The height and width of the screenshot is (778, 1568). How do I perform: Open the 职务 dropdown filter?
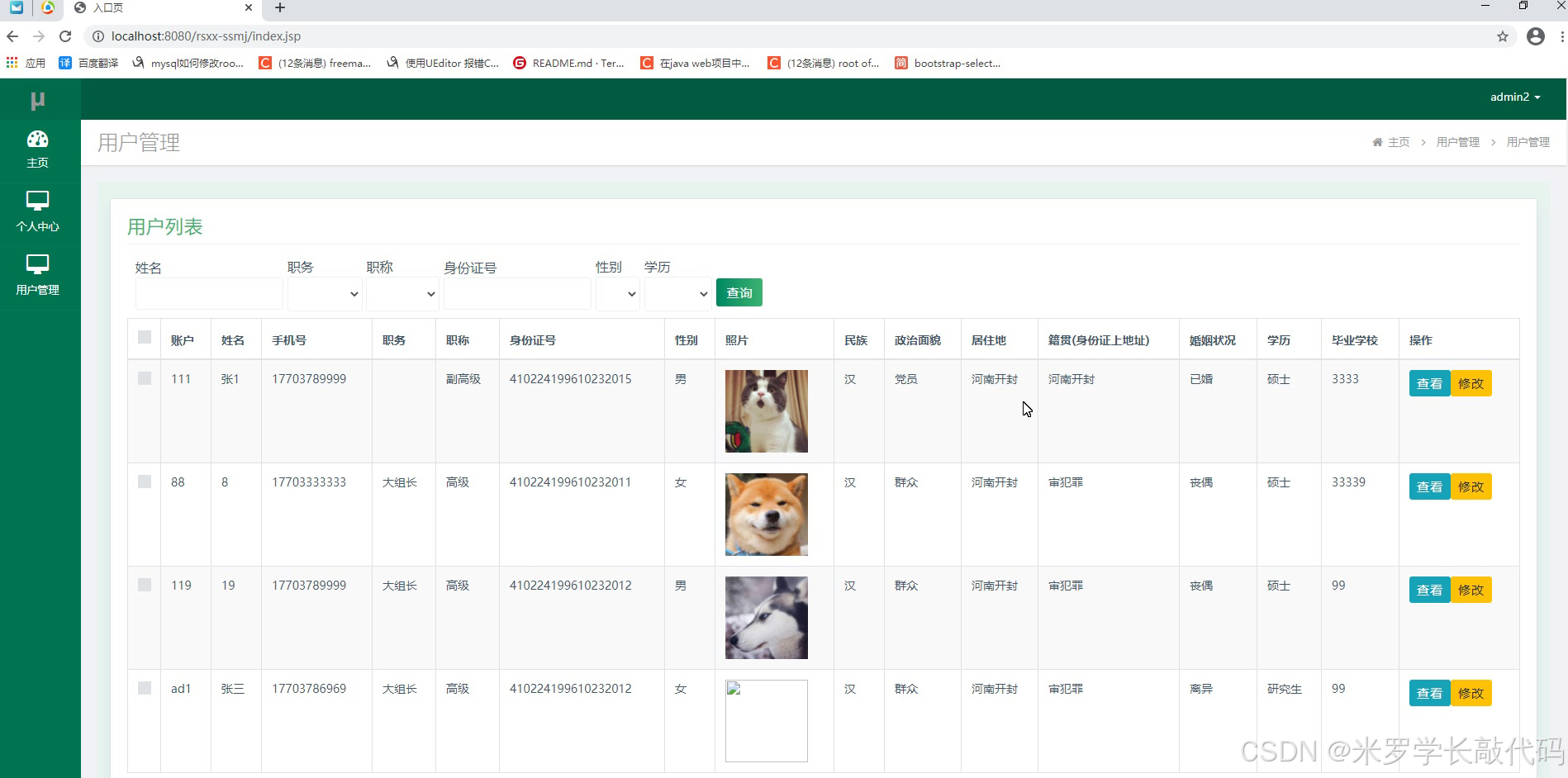coord(324,293)
